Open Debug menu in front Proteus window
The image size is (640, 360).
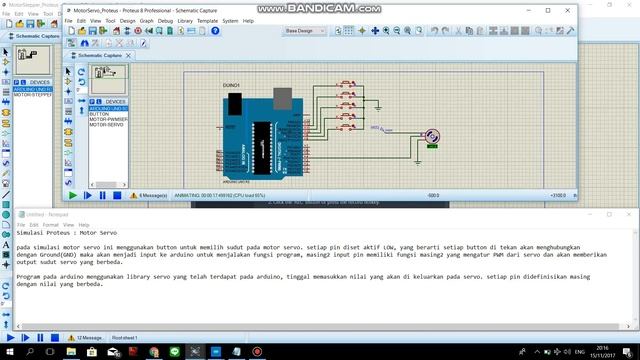[165, 21]
